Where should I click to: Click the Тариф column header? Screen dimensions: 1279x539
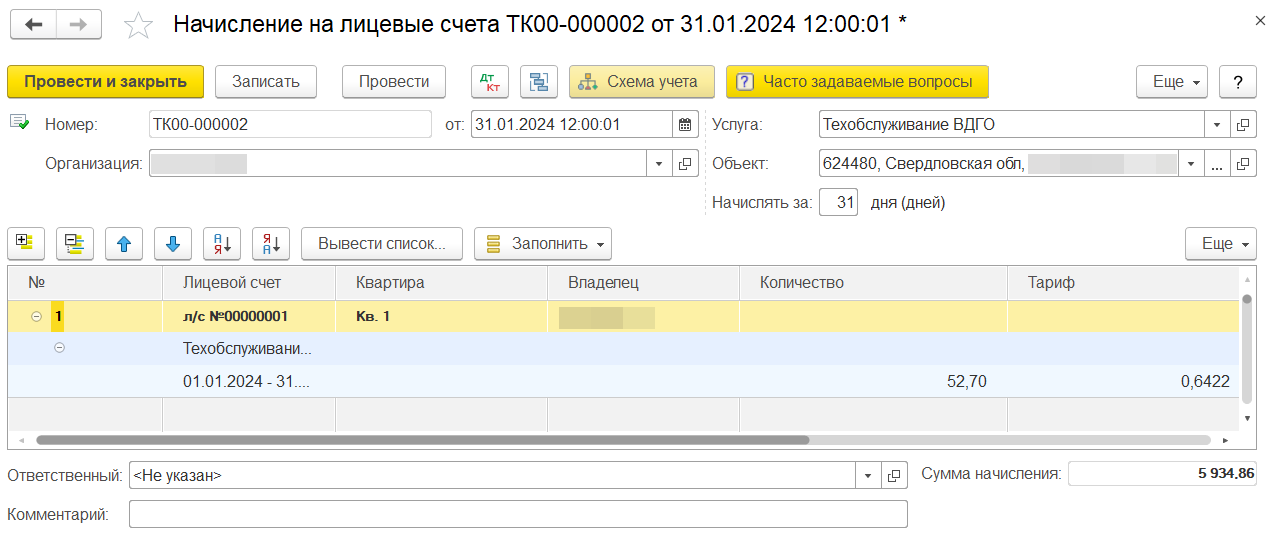(1123, 283)
